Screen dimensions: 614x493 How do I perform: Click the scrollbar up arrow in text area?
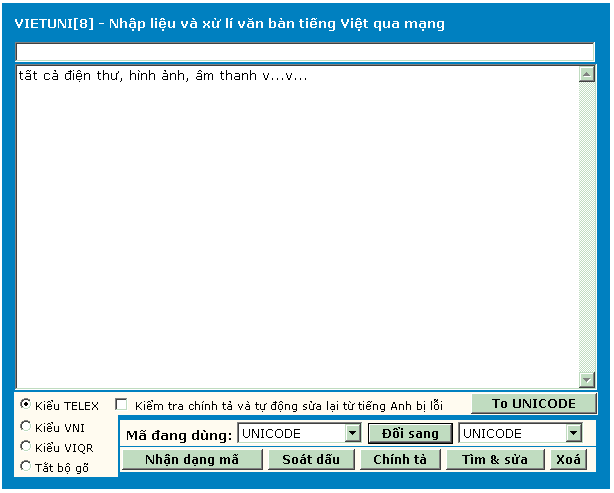pos(587,74)
